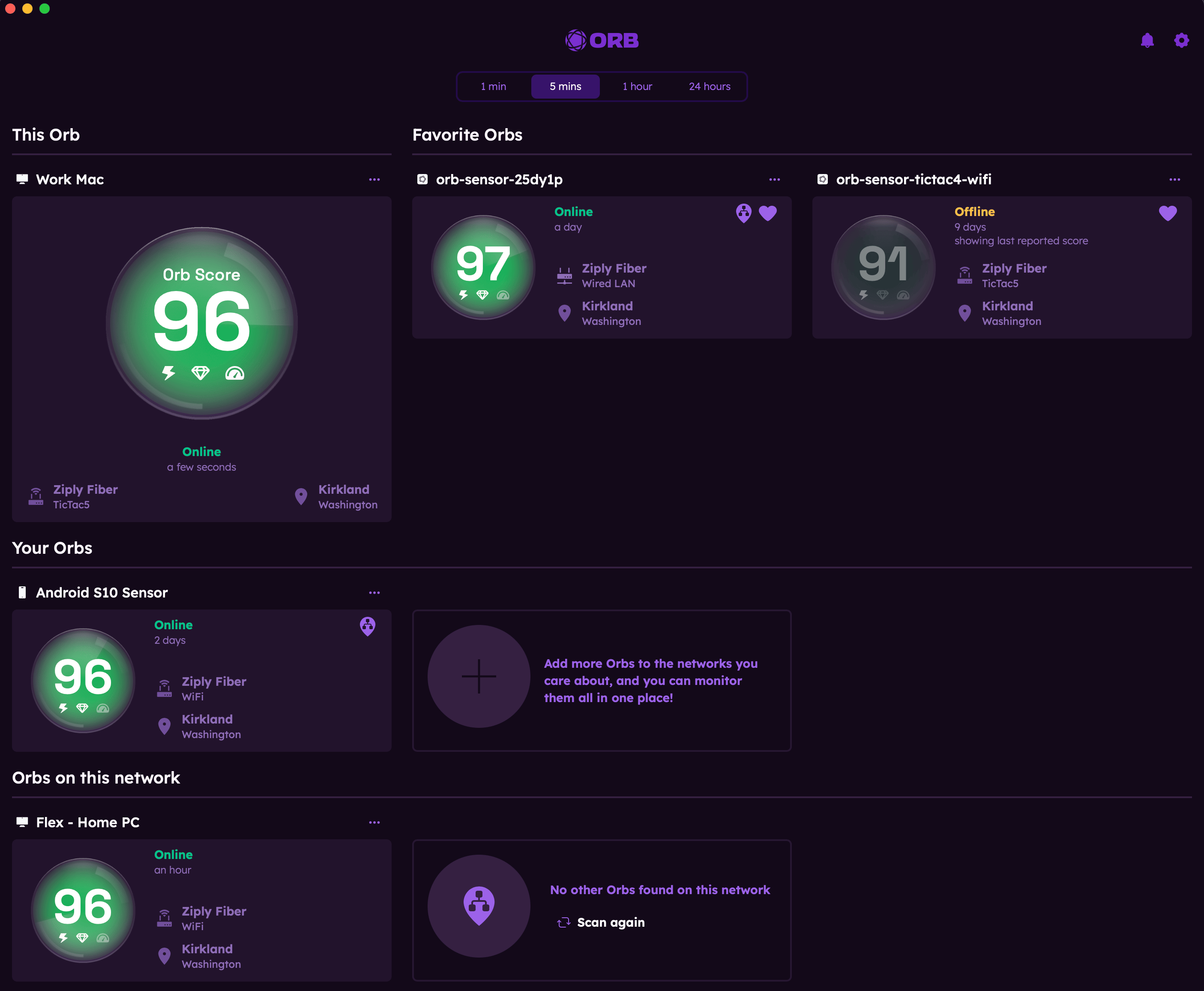
Task: Click the speed gauge icon in Work Mac orb
Action: [x=234, y=373]
